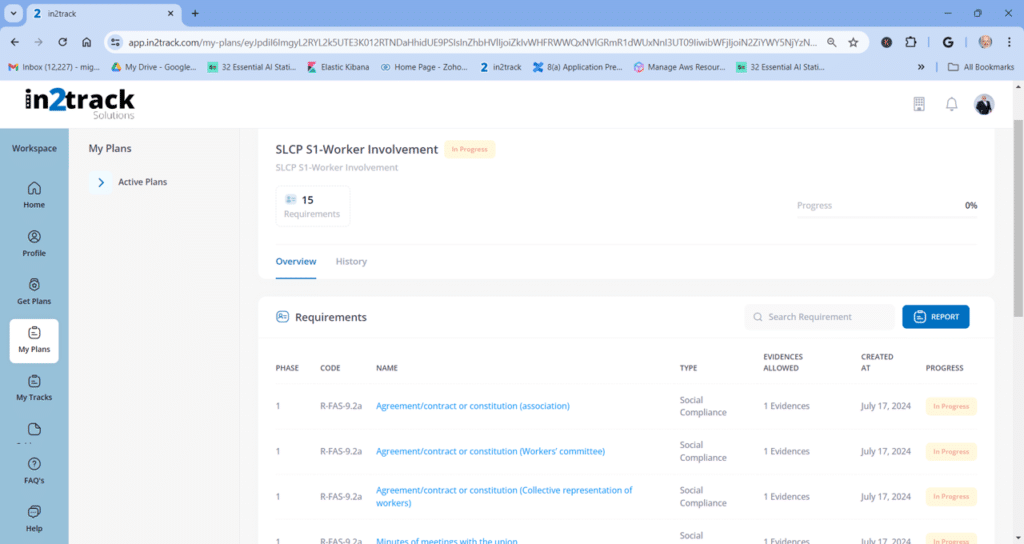The height and width of the screenshot is (544, 1024).
Task: Open Get Plans sidebar section
Action: pyautogui.click(x=34, y=291)
